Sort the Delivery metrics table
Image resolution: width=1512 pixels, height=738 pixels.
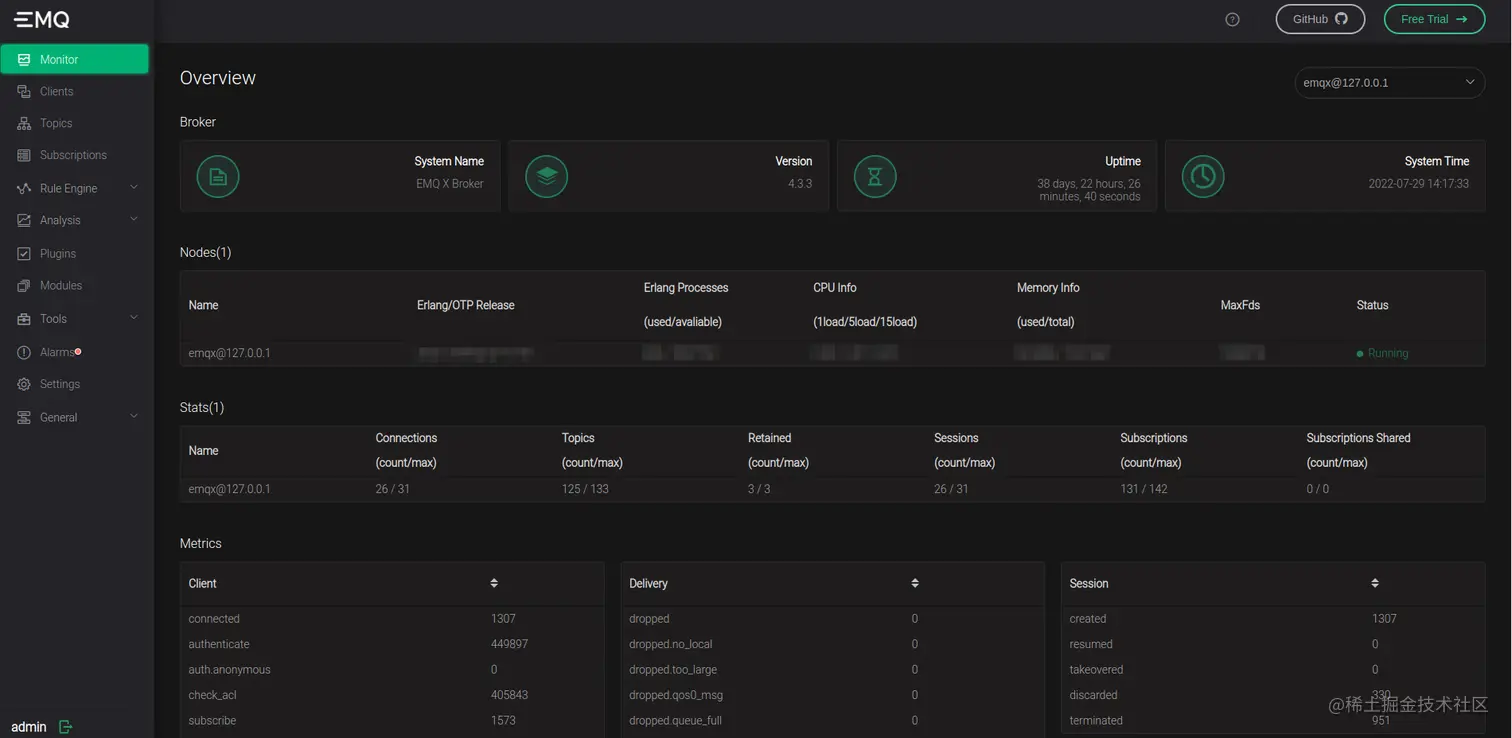[x=915, y=583]
